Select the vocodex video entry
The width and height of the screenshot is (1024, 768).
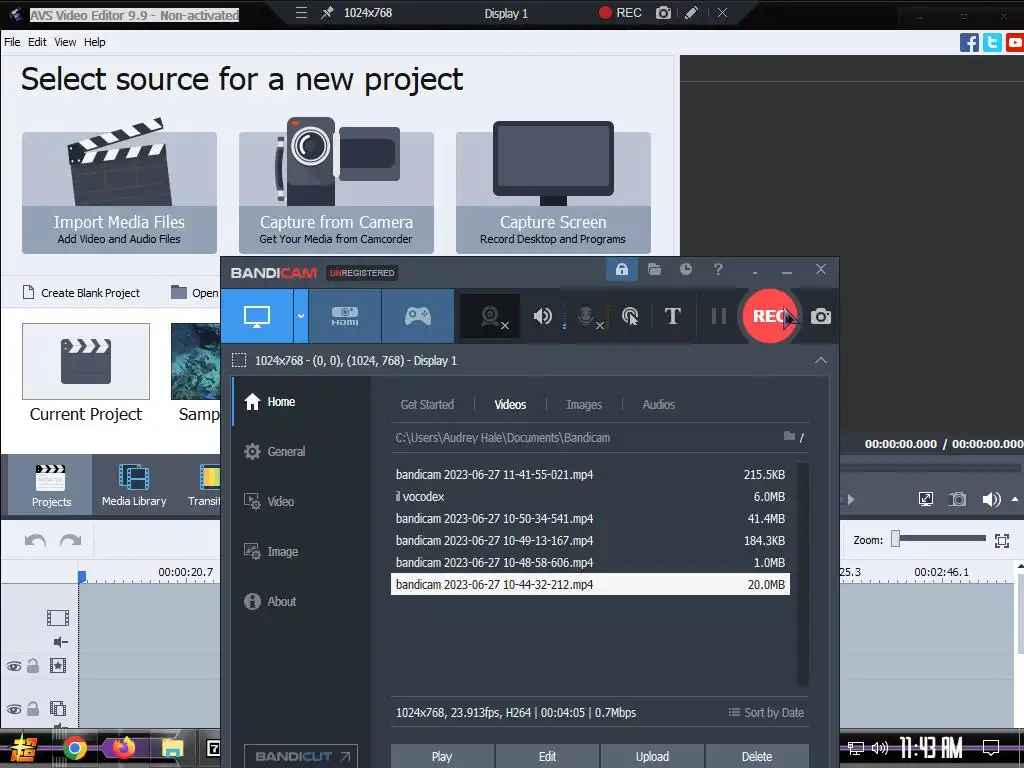[590, 497]
